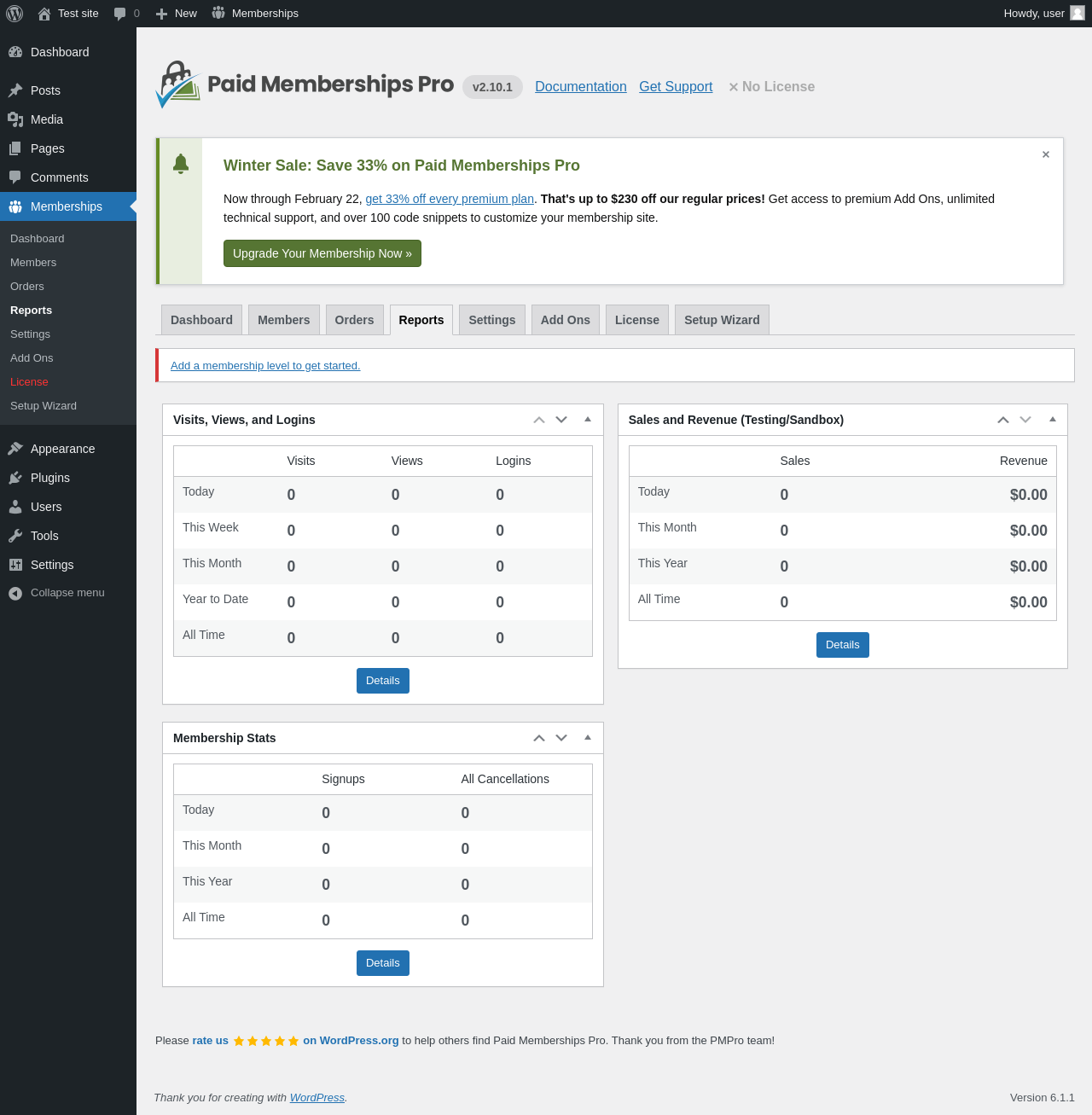Viewport: 1092px width, 1115px height.
Task: Click the Plugins plug icon
Action: [x=15, y=478]
